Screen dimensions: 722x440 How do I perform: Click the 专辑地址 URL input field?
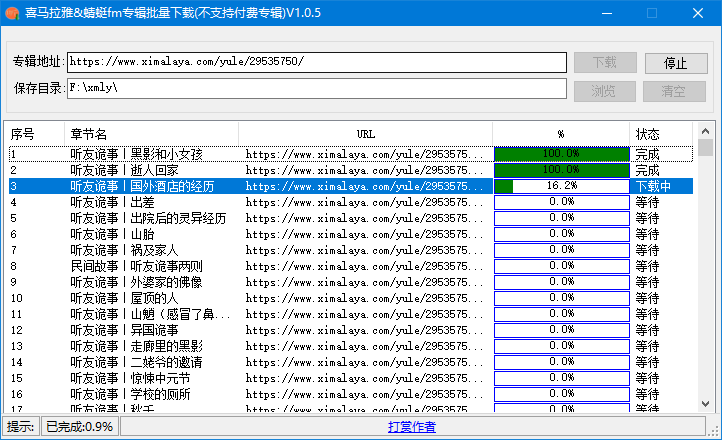click(316, 61)
